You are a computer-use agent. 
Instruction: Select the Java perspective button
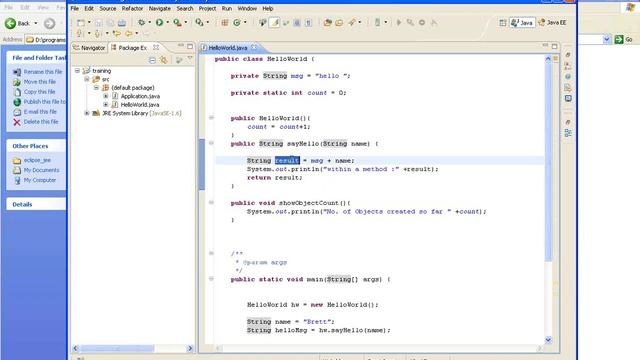(x=522, y=23)
